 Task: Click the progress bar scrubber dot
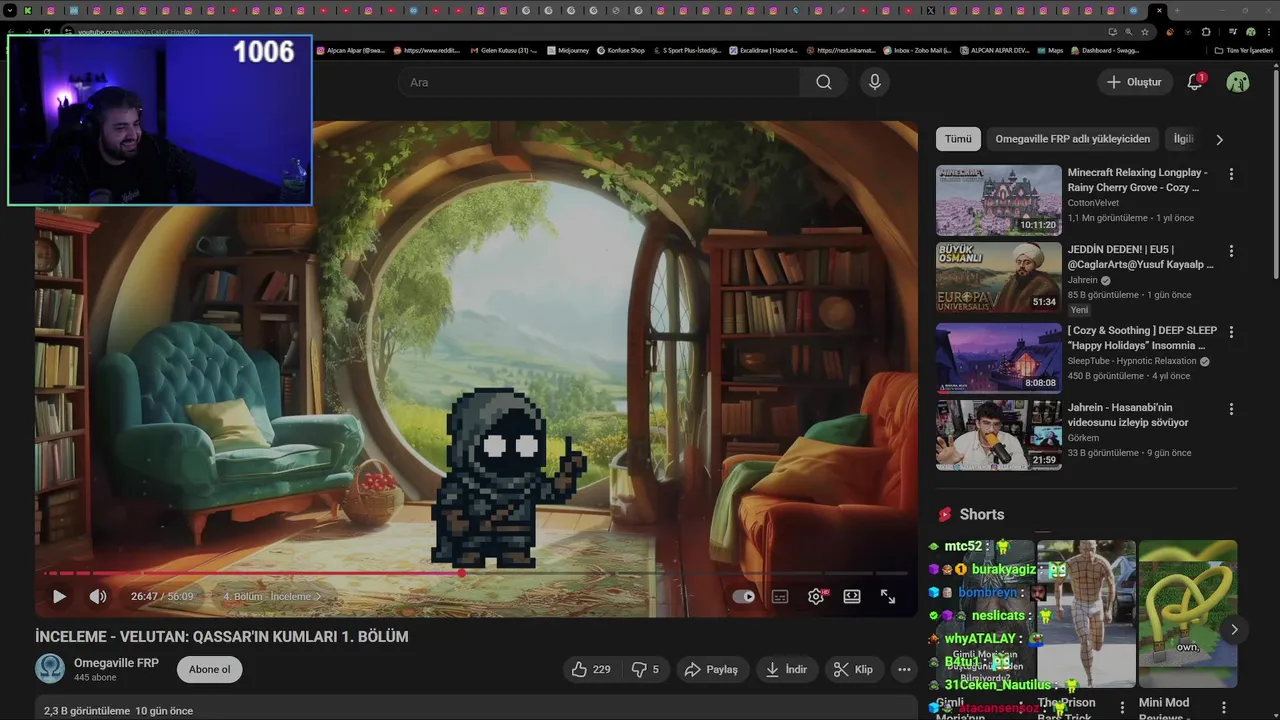point(462,573)
